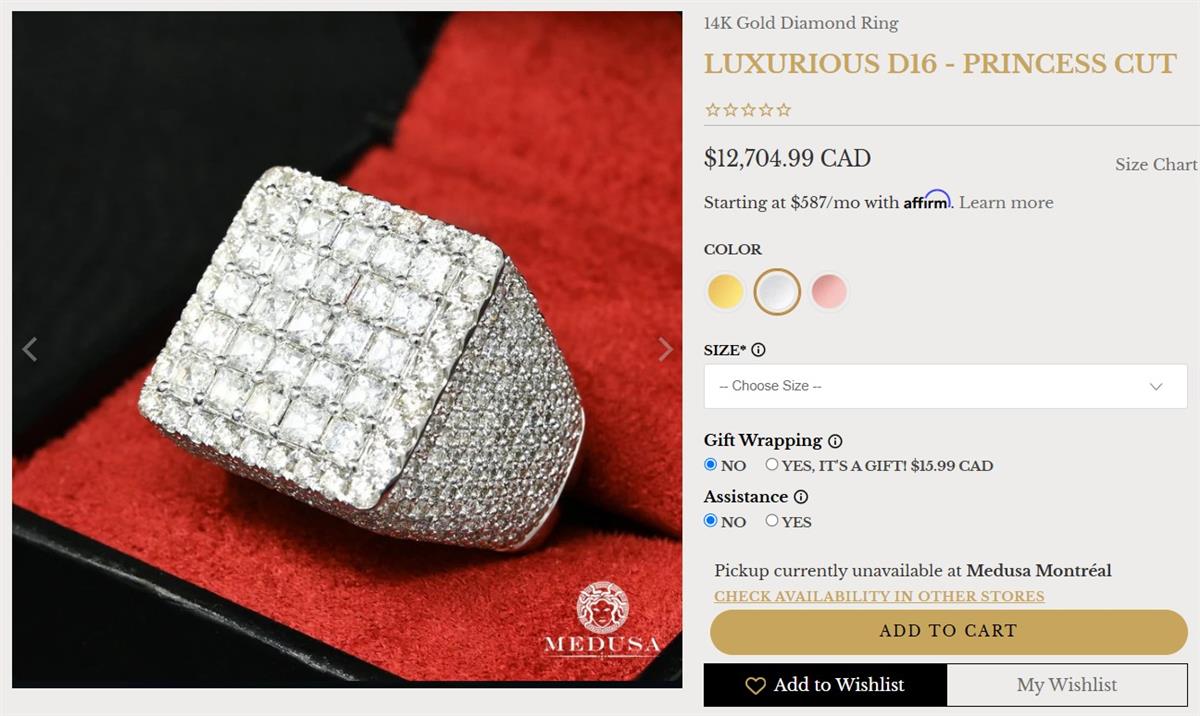Advance to the next product image arrow
The height and width of the screenshot is (716, 1200).
click(665, 349)
